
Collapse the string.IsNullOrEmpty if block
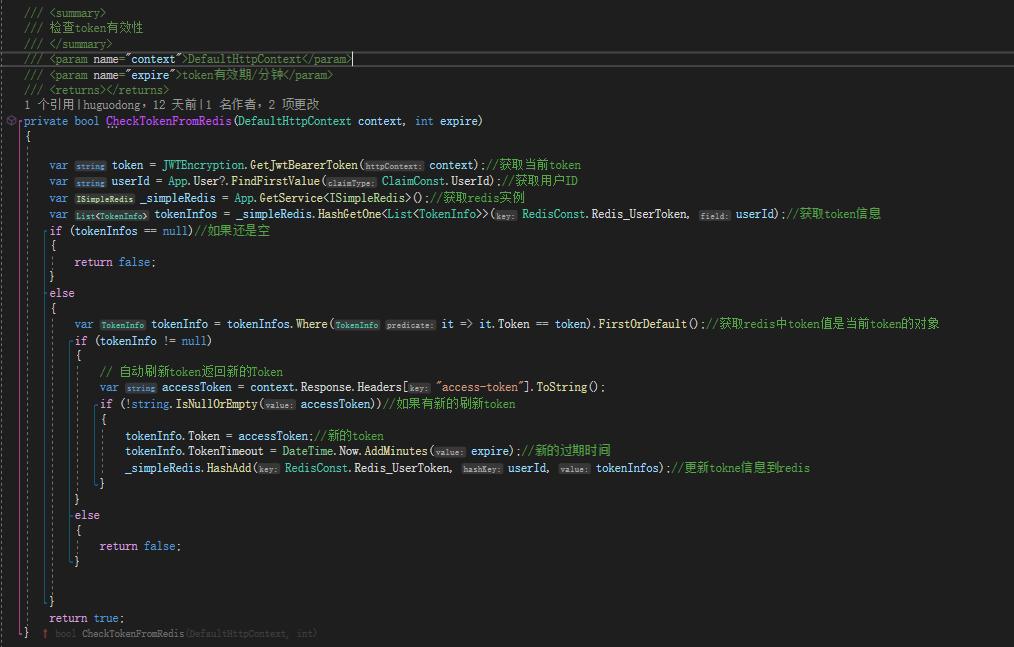click(96, 404)
